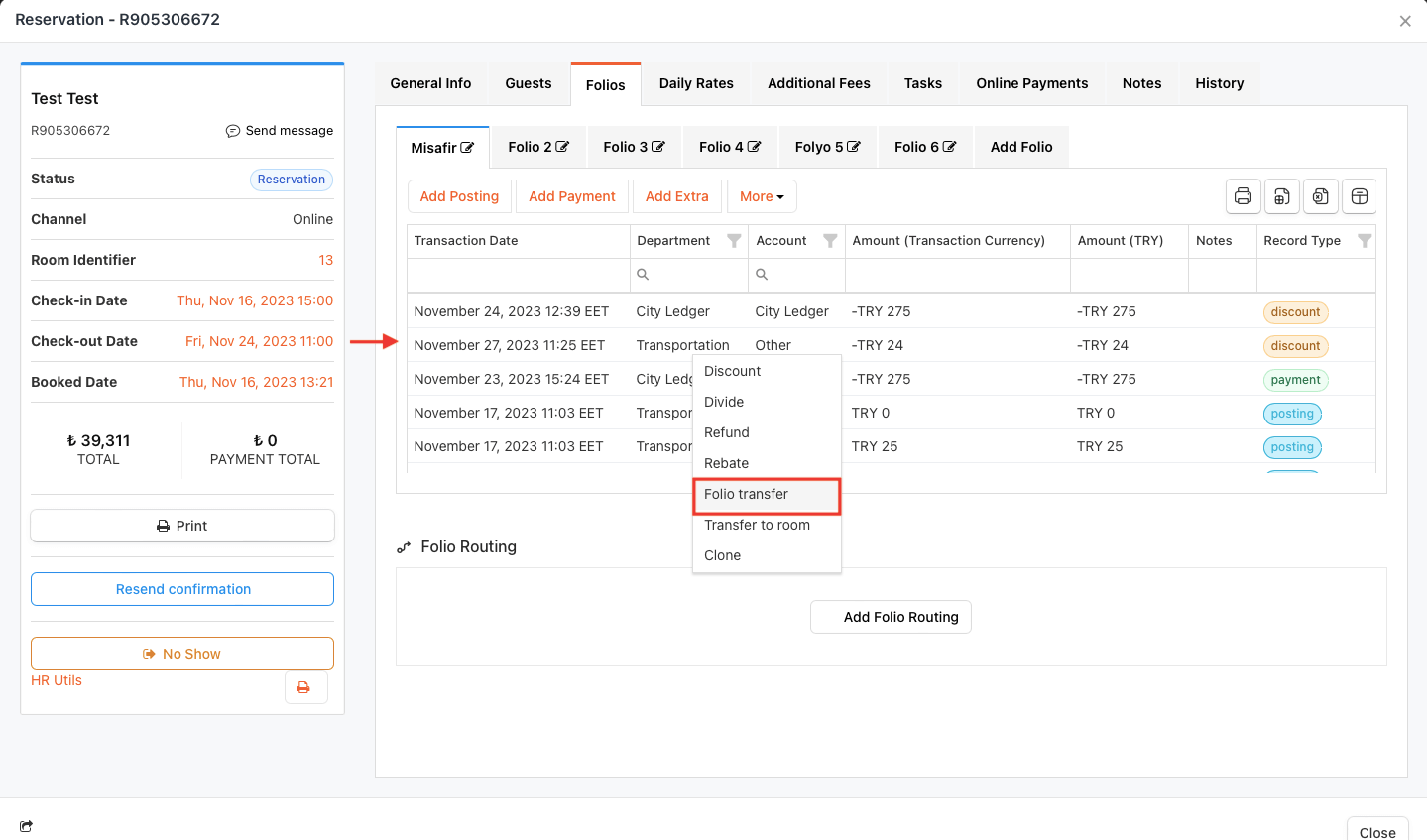The height and width of the screenshot is (840, 1427).
Task: Open the column chooser icon
Action: click(x=1360, y=196)
